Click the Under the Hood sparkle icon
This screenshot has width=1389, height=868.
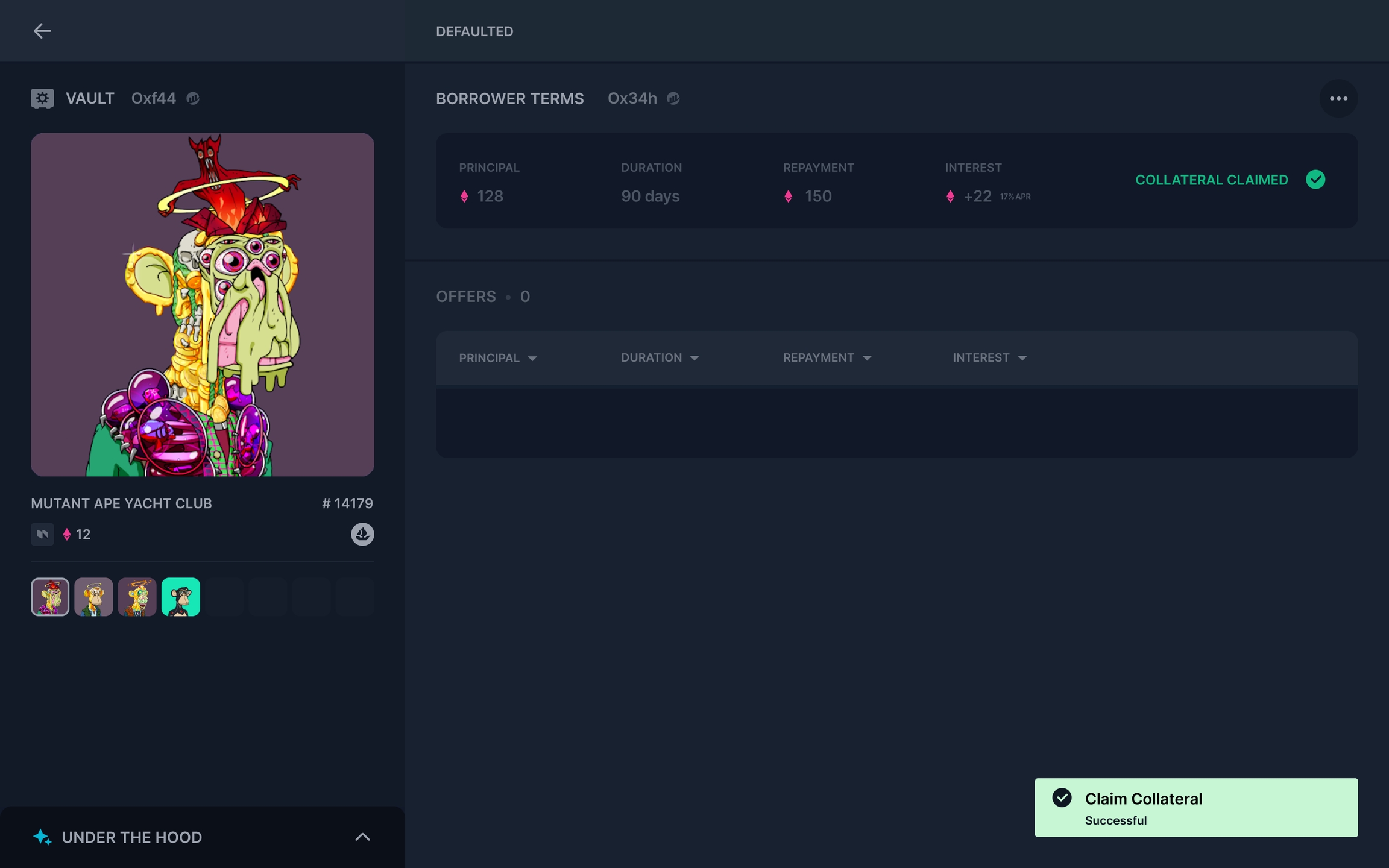click(42, 837)
